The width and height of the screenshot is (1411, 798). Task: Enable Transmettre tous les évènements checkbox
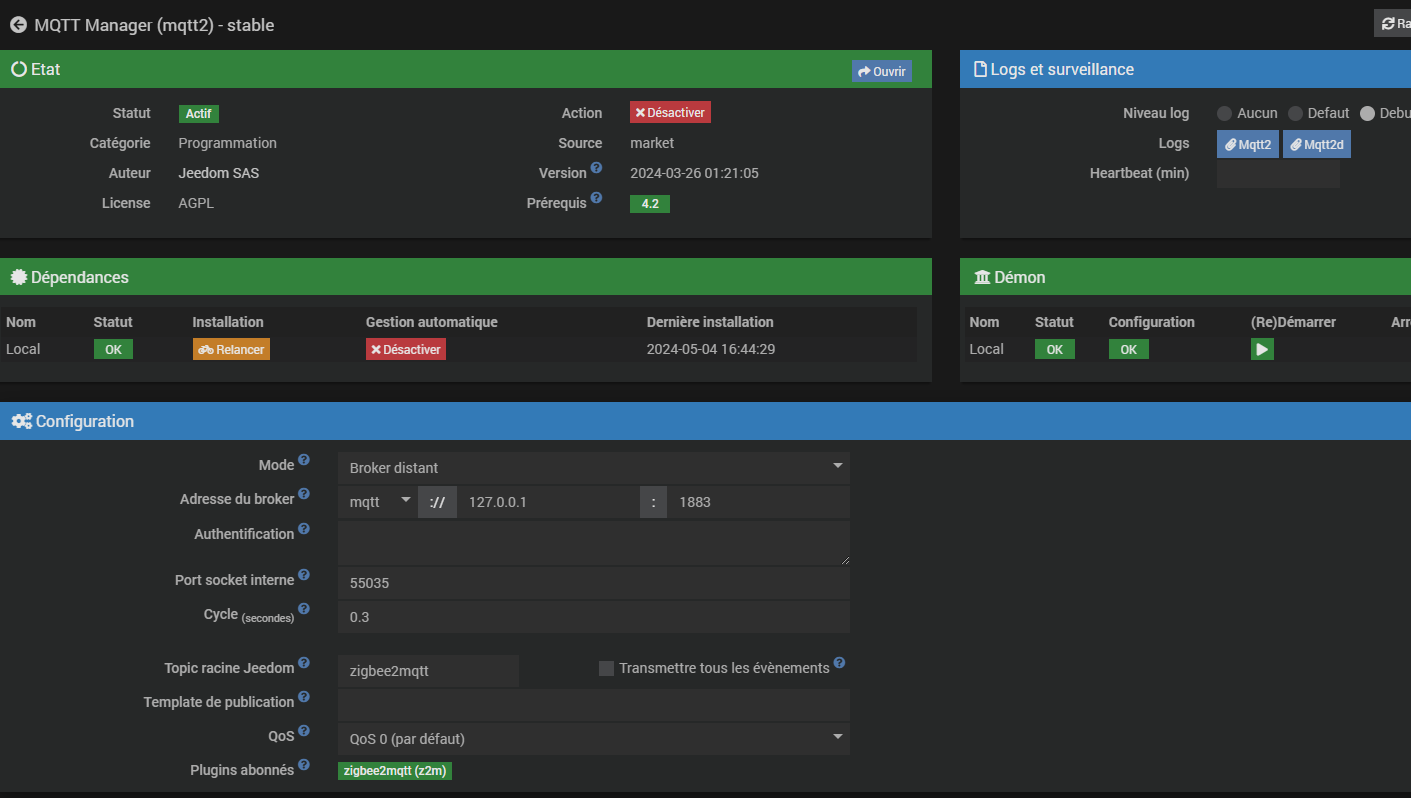tap(606, 668)
